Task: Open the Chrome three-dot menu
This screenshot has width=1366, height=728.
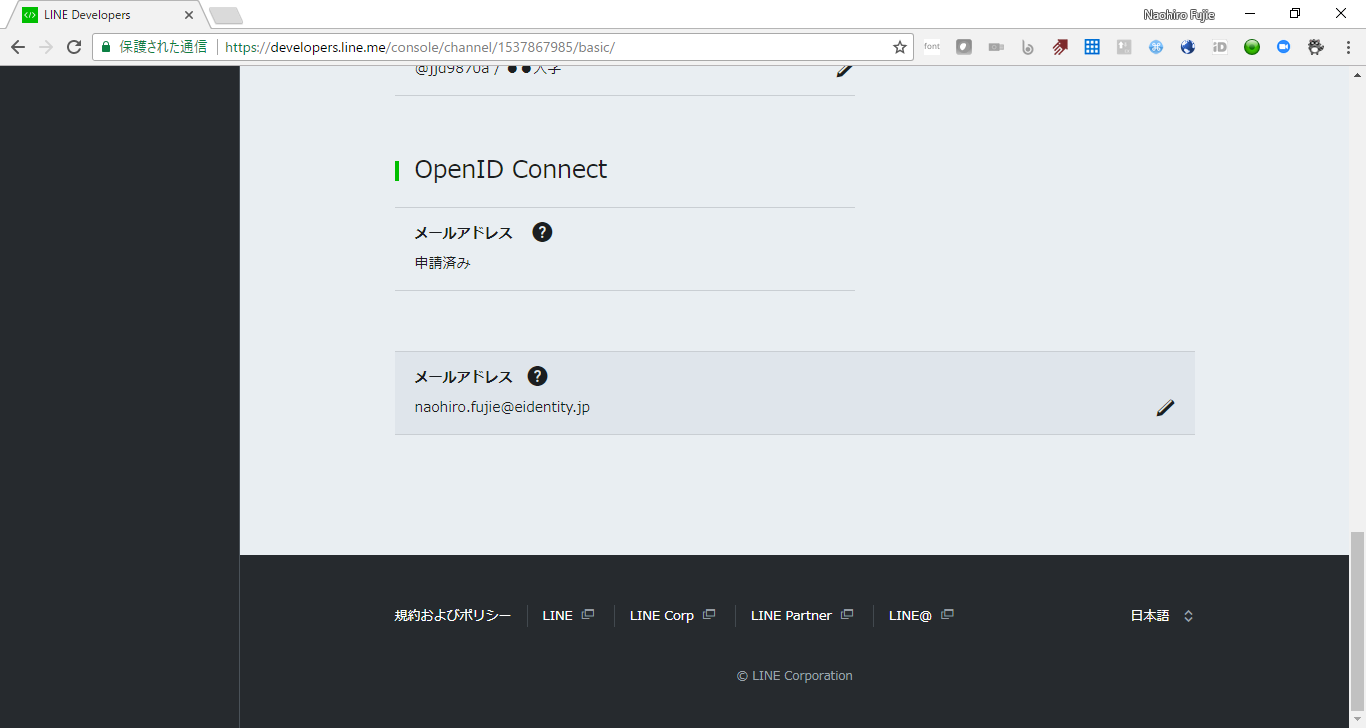Action: (x=1346, y=47)
